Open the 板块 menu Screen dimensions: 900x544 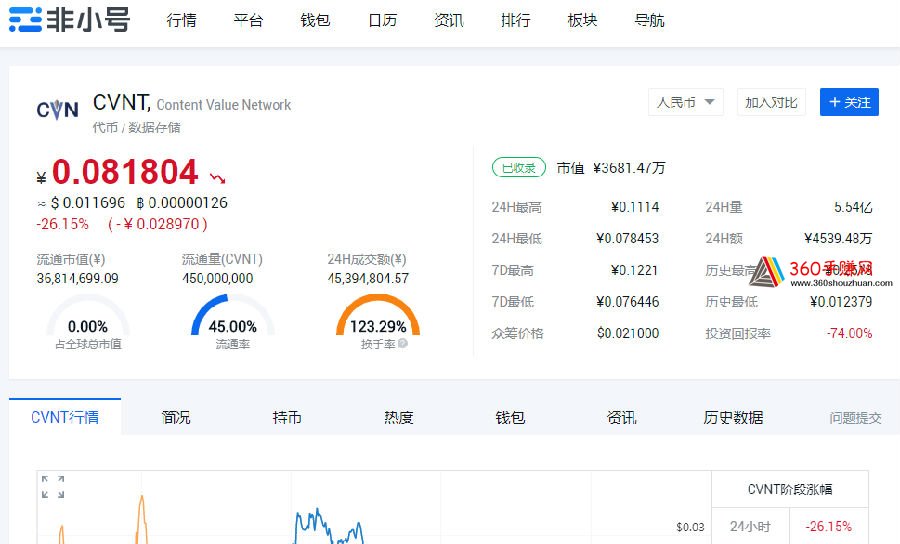coord(582,21)
